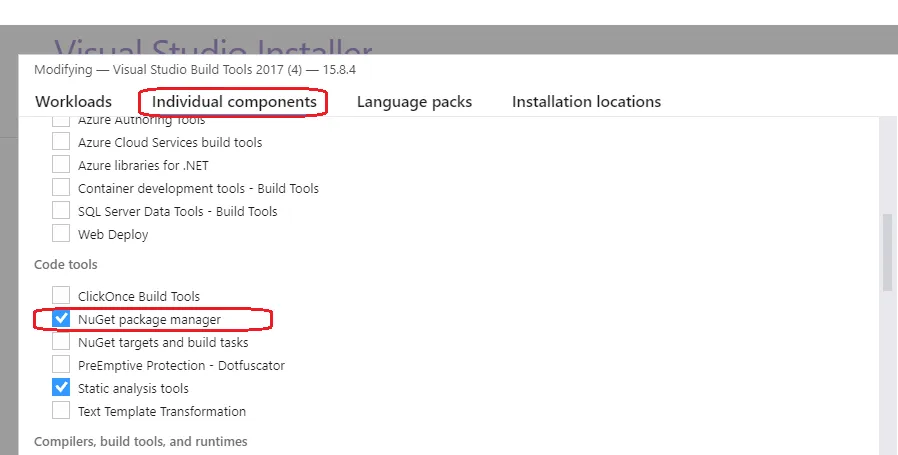Check SQL Server Data Tools - Build Tools
The image size is (898, 455).
click(61, 211)
